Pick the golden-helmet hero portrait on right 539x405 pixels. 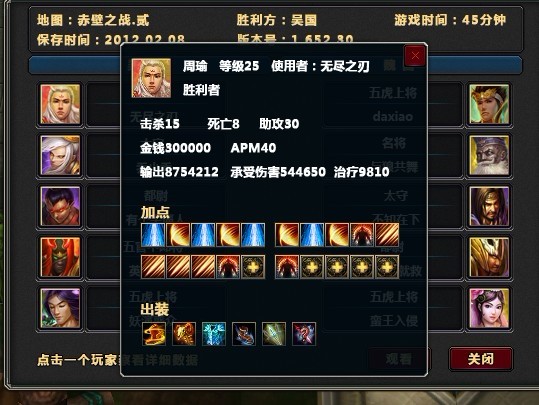(x=489, y=257)
